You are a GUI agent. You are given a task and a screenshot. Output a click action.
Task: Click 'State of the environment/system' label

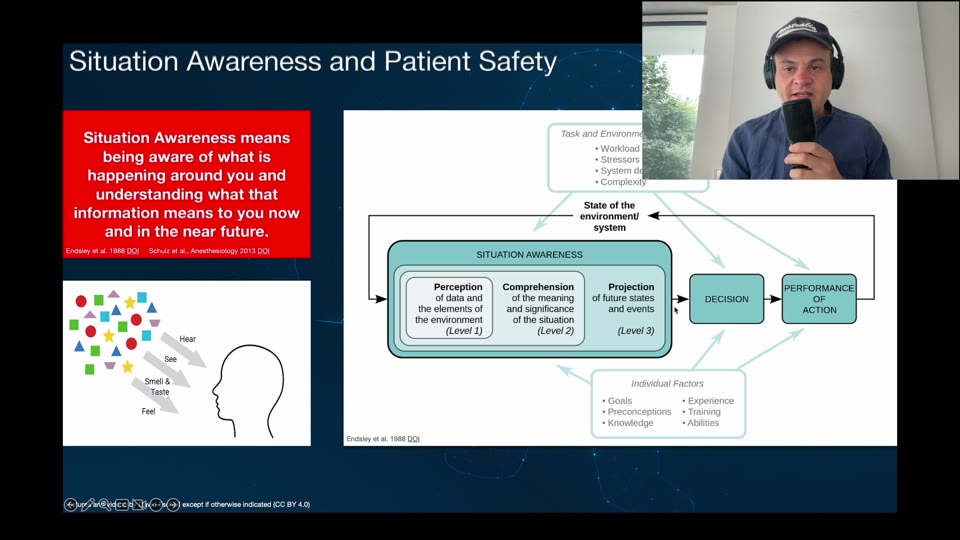(609, 216)
